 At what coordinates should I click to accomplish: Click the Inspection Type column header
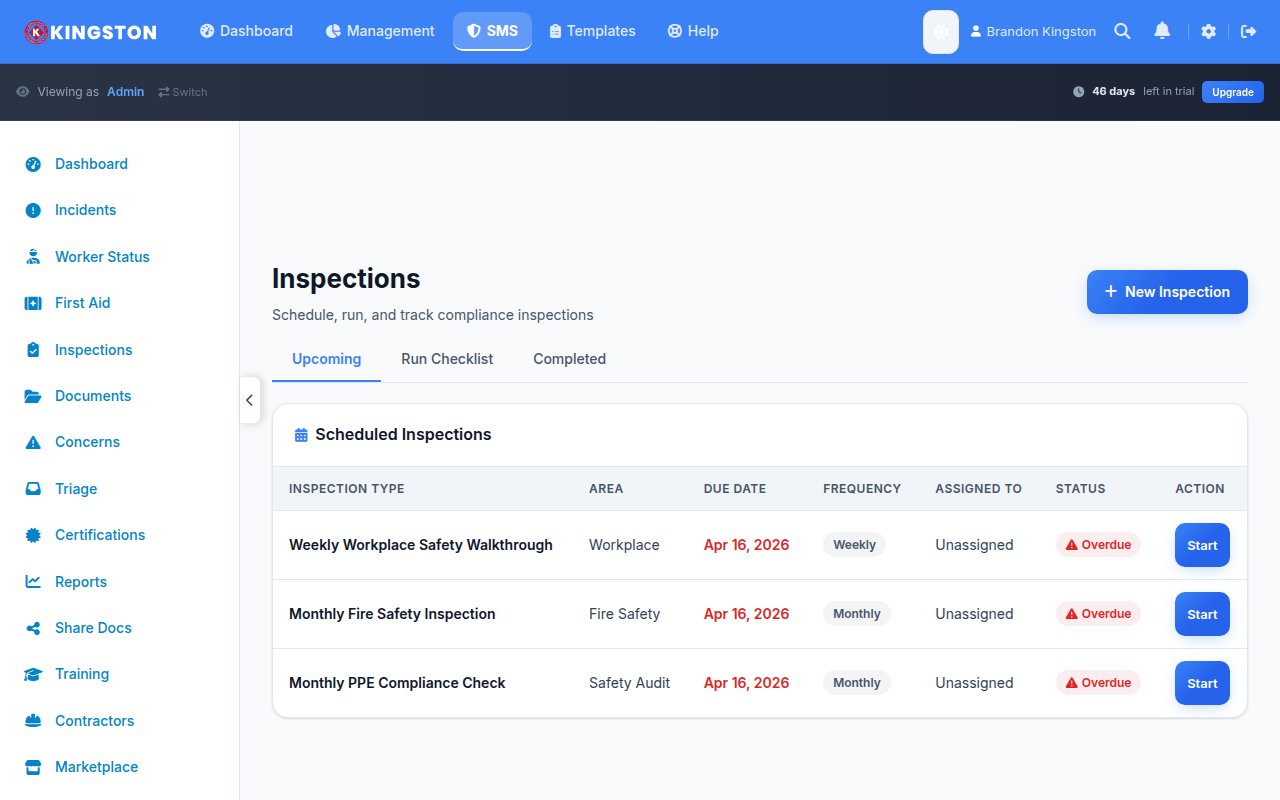(x=347, y=489)
